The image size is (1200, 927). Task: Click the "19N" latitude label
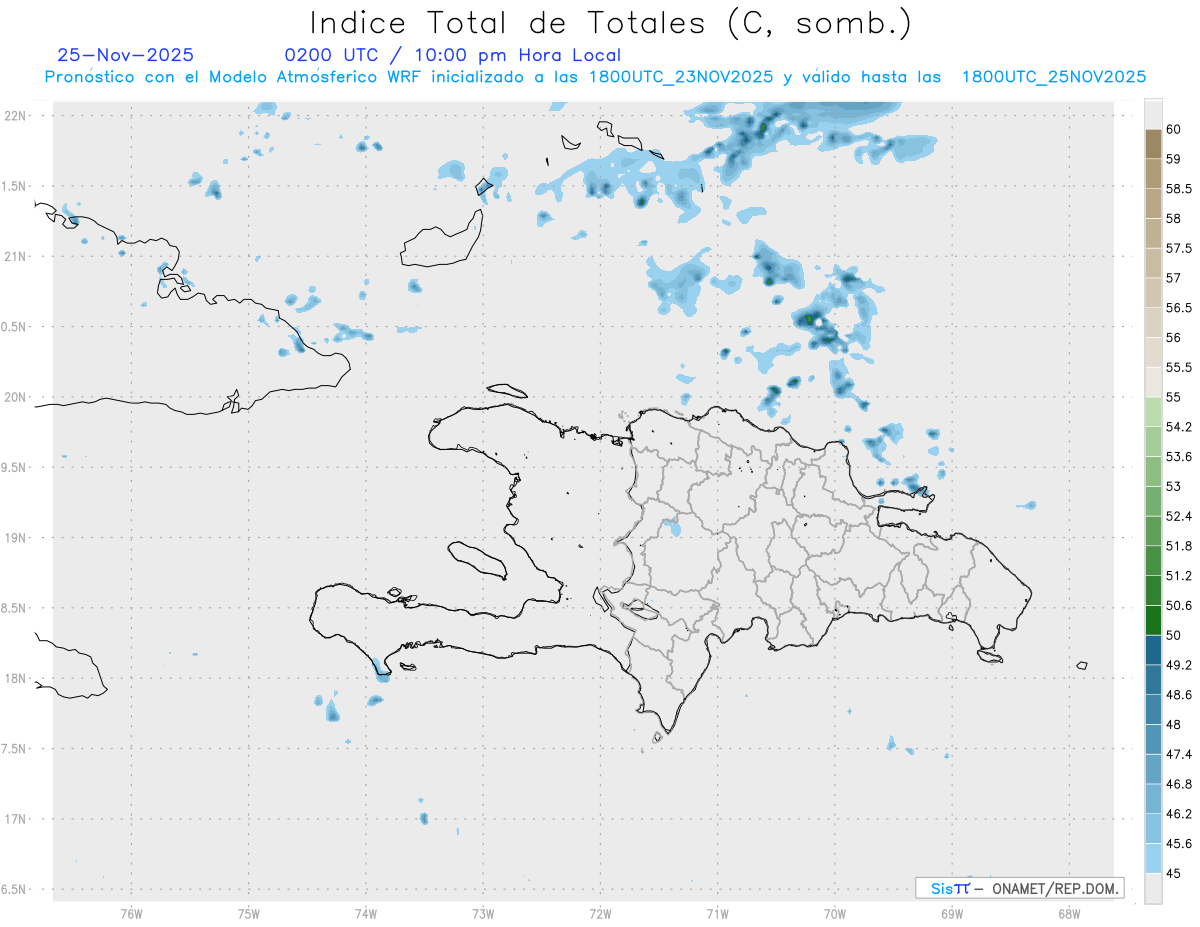tap(16, 537)
